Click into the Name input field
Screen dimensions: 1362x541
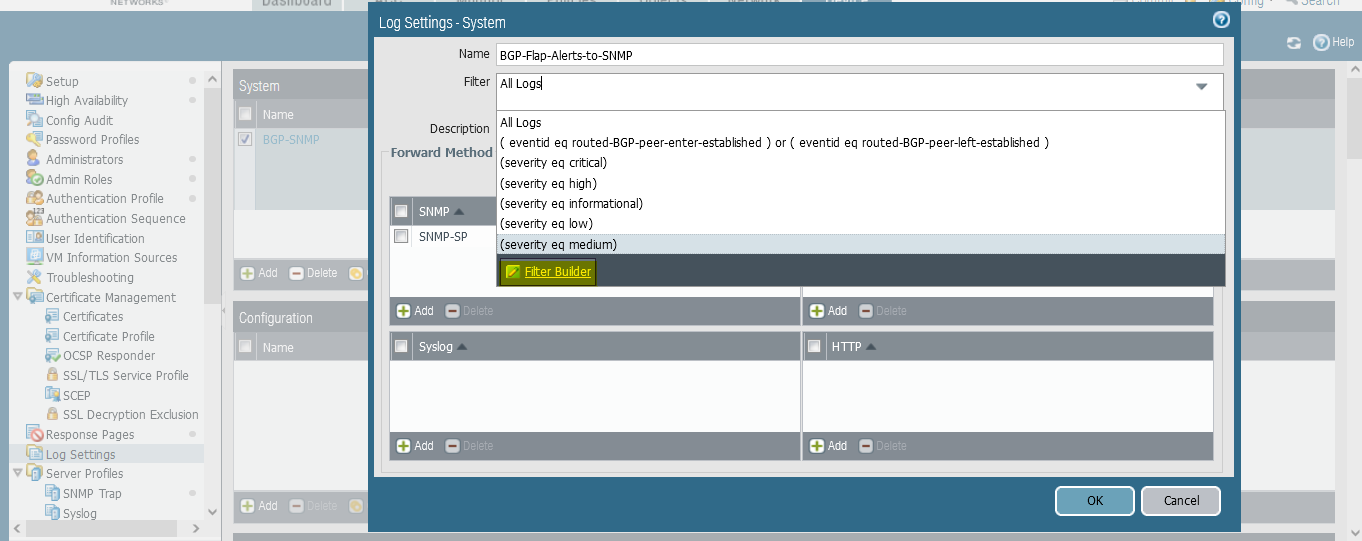[858, 55]
